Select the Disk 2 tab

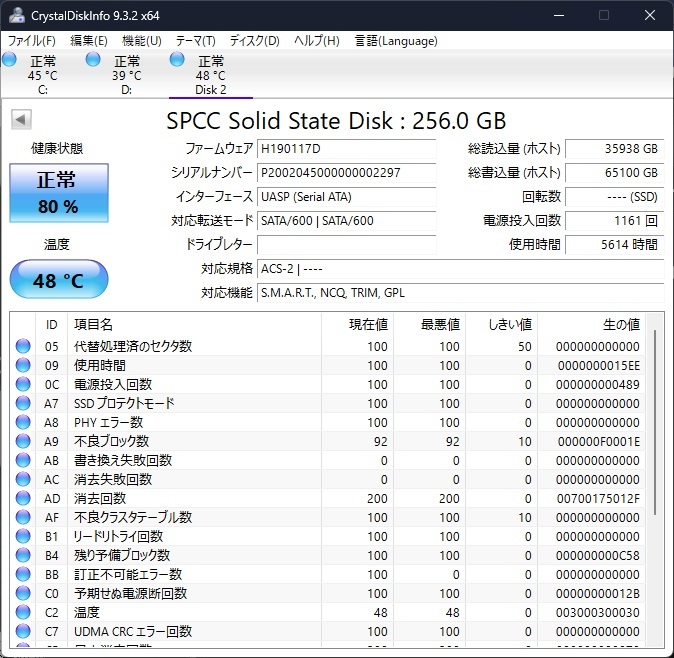(211, 74)
